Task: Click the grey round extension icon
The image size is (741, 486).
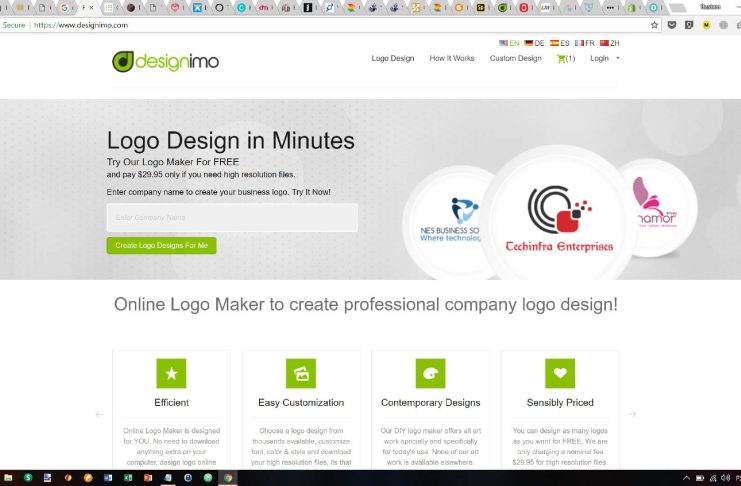Action: pyautogui.click(x=723, y=25)
